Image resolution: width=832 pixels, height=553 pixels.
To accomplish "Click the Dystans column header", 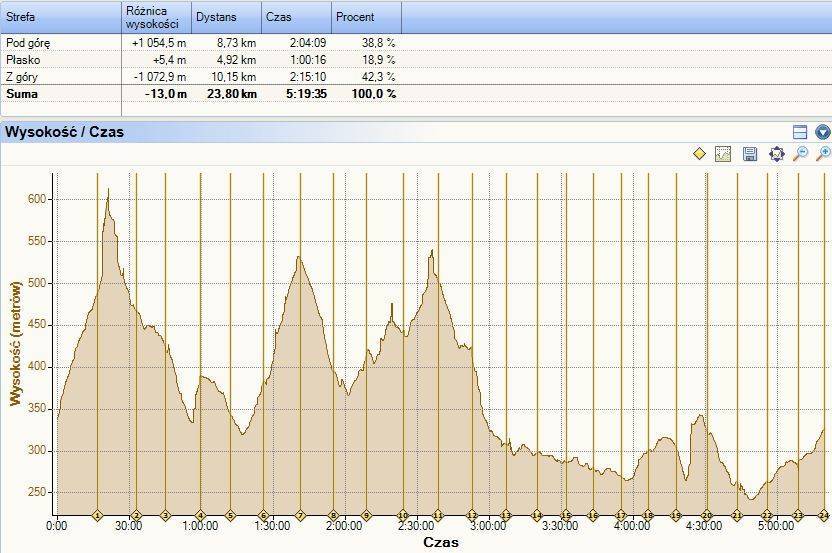I will [226, 17].
